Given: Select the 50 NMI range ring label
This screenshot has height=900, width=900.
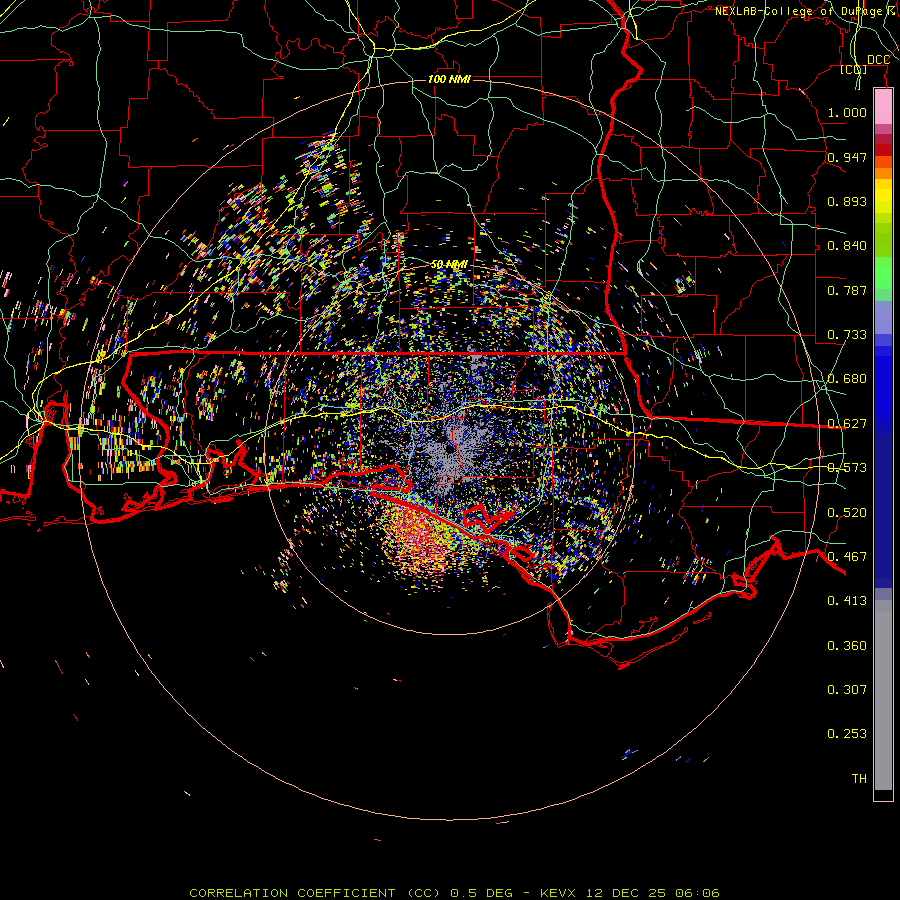Looking at the screenshot, I should 449,265.
